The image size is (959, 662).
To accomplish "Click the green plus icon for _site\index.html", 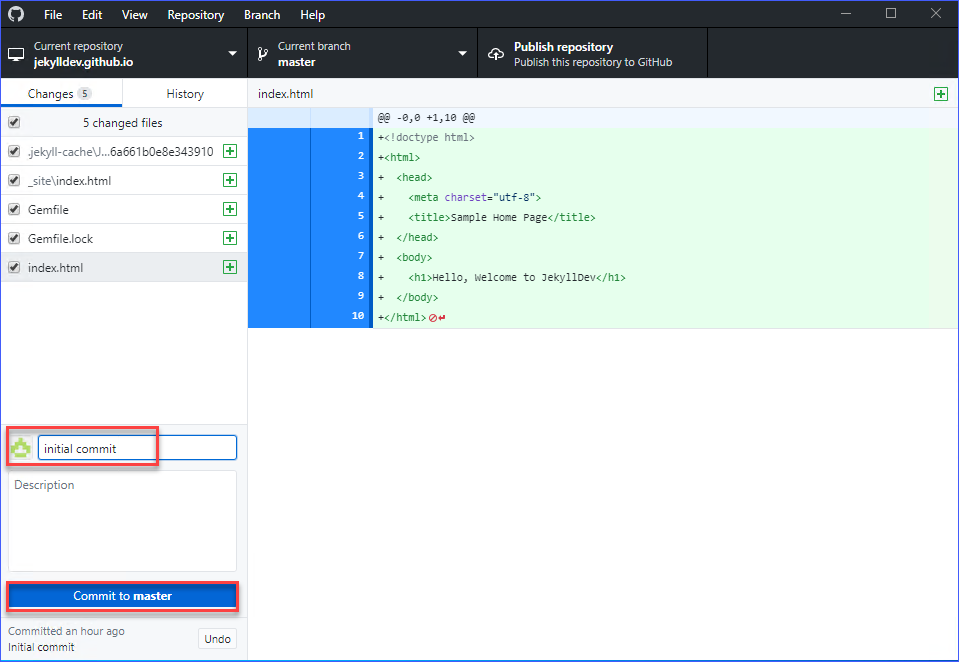I will click(x=230, y=180).
